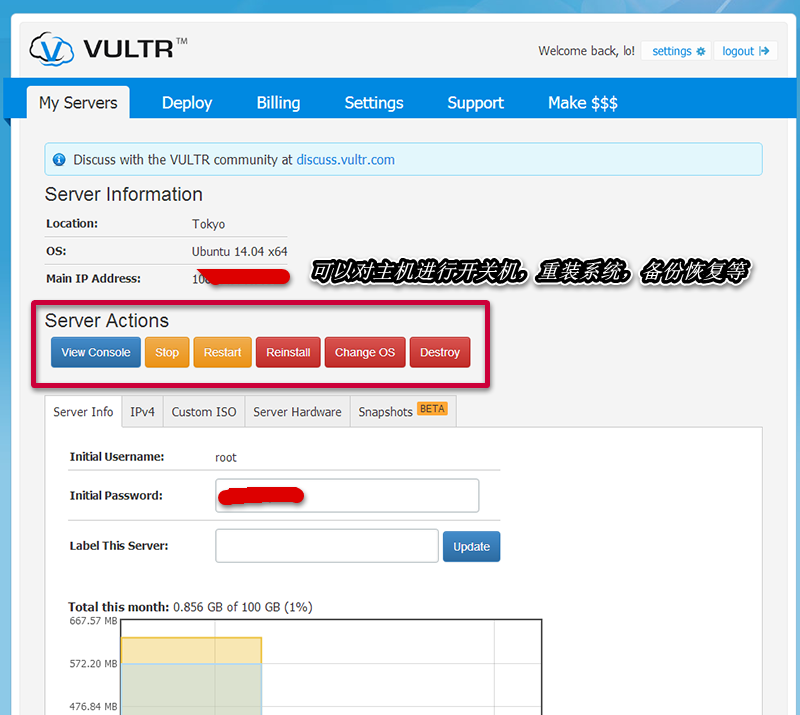Launch the View Console button
This screenshot has width=800, height=715.
pyautogui.click(x=96, y=352)
